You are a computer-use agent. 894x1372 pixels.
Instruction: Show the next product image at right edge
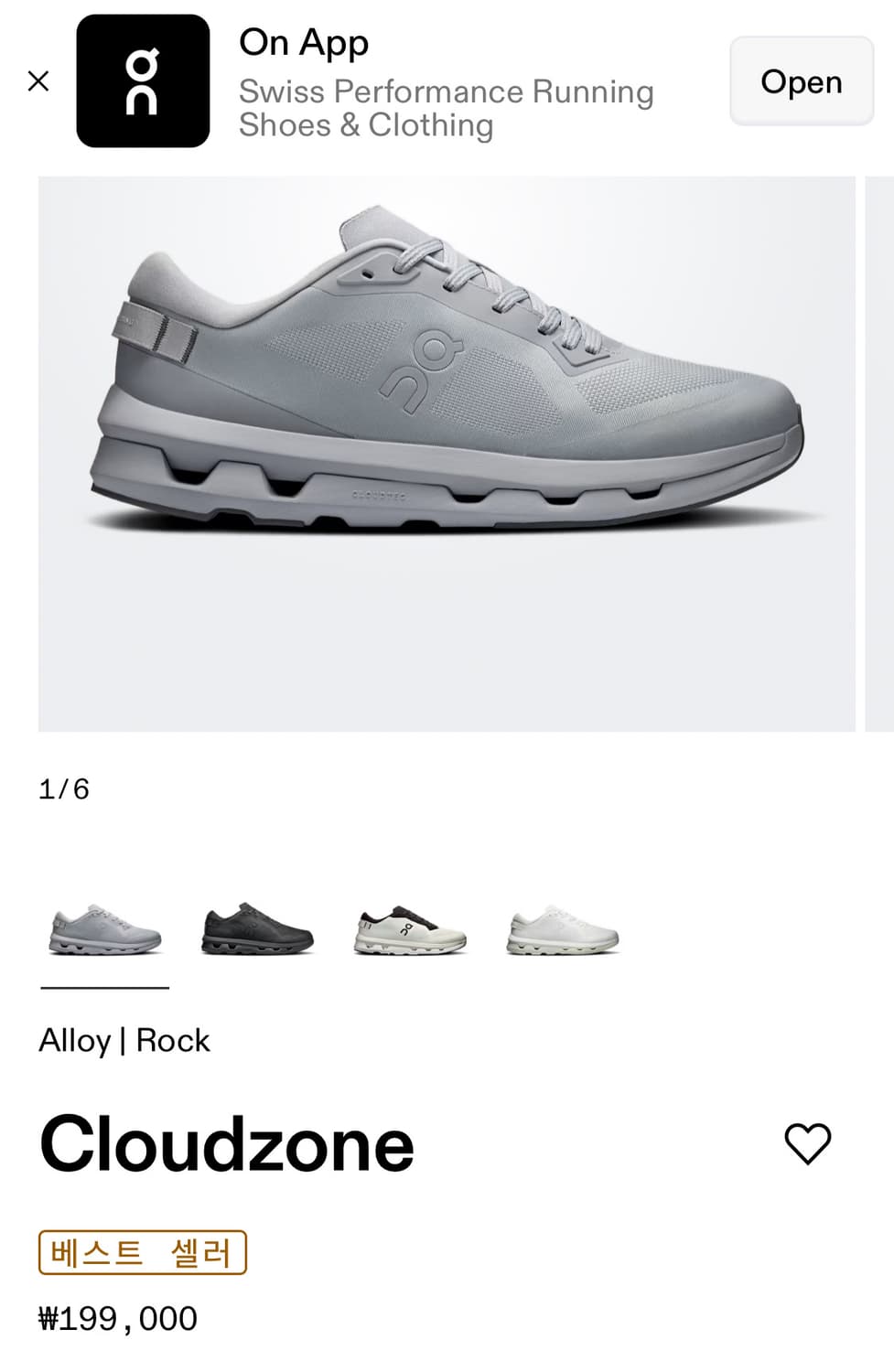(879, 454)
